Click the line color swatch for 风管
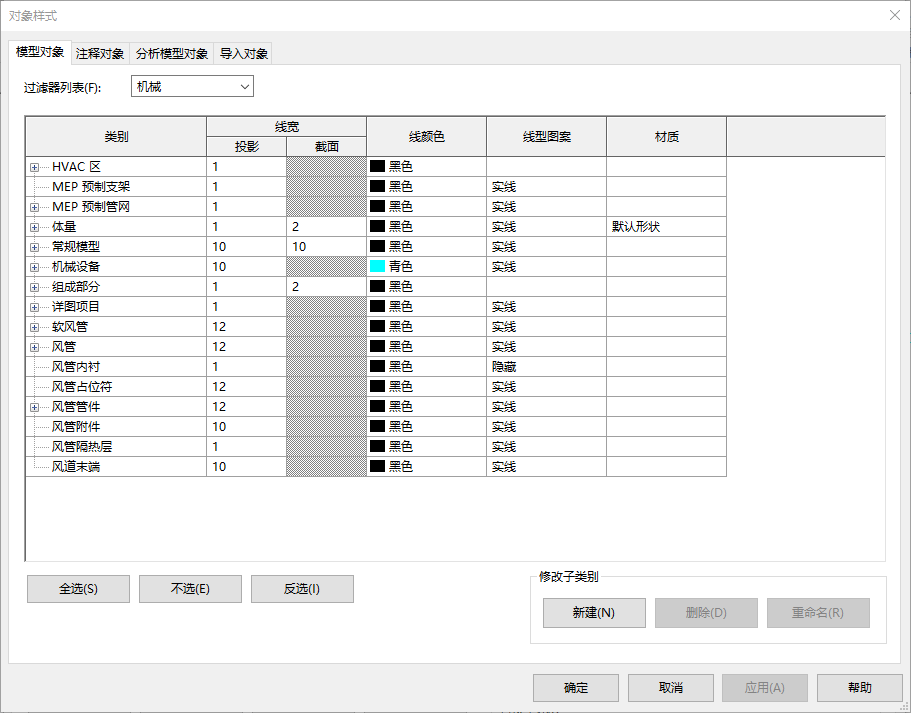Viewport: 911px width, 713px height. coord(378,346)
